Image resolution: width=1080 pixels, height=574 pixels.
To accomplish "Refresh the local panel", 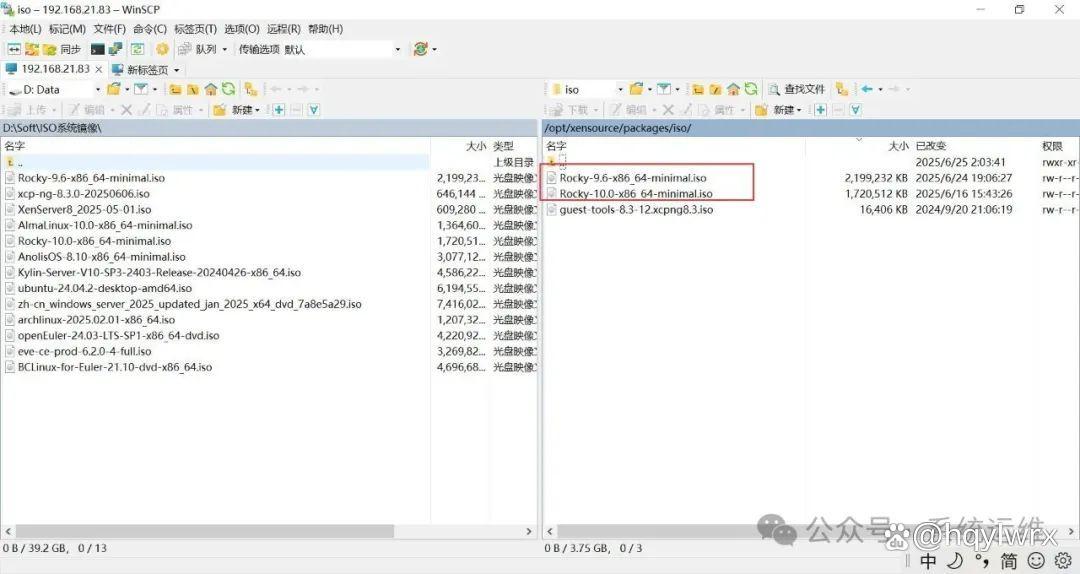I will (229, 89).
